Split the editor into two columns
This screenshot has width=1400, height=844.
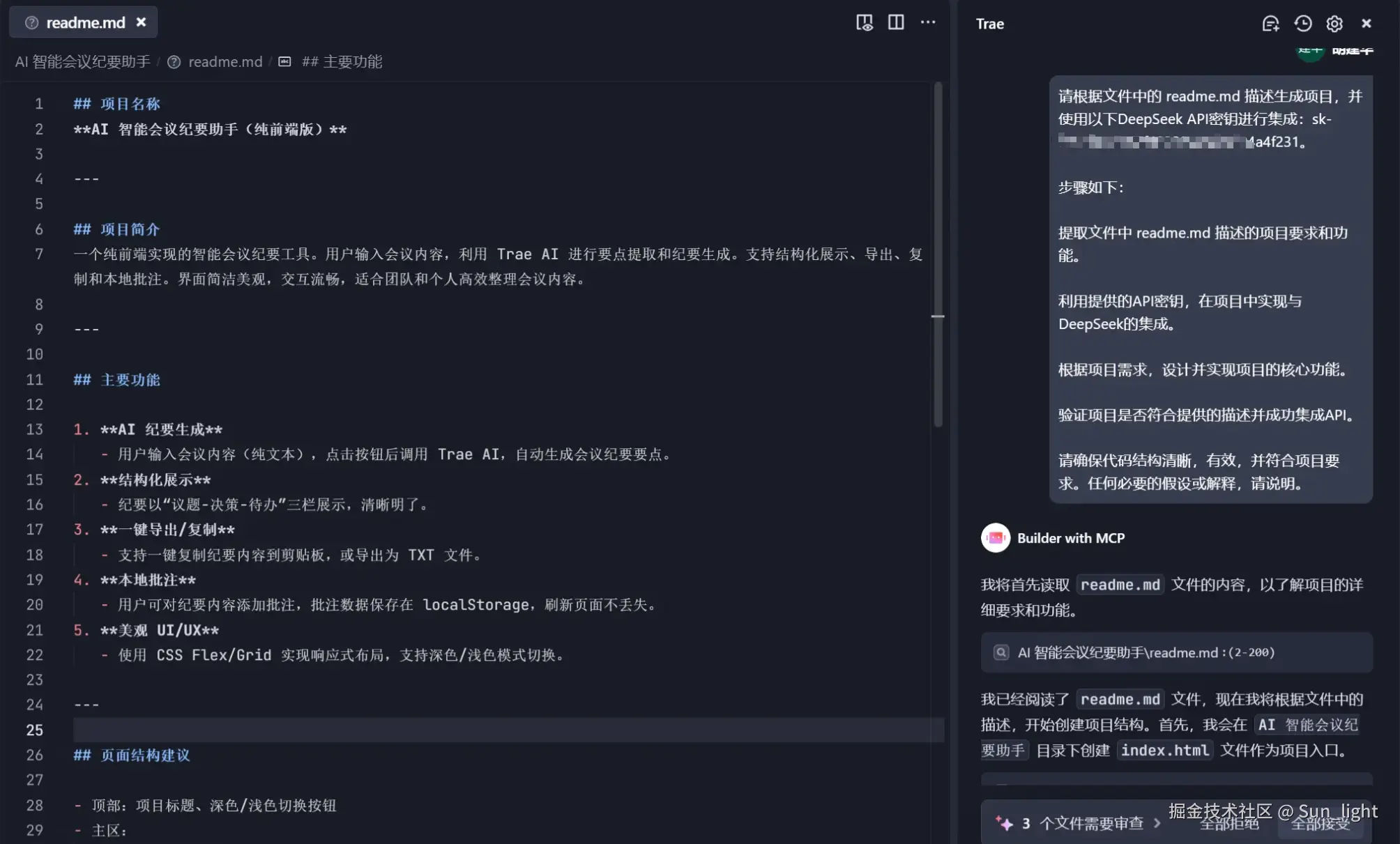coord(896,22)
